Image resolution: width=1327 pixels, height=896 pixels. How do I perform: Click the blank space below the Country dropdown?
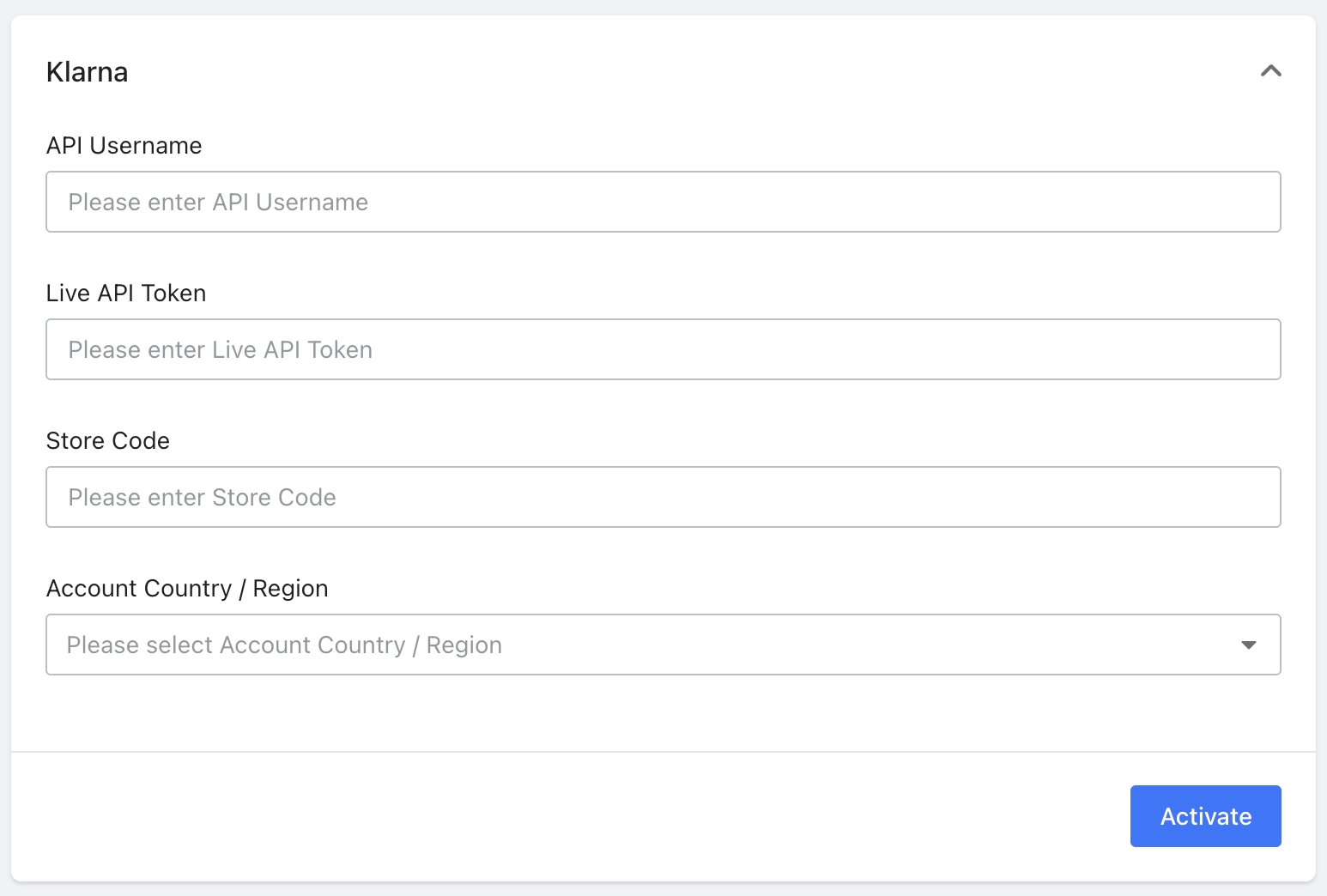[663, 712]
